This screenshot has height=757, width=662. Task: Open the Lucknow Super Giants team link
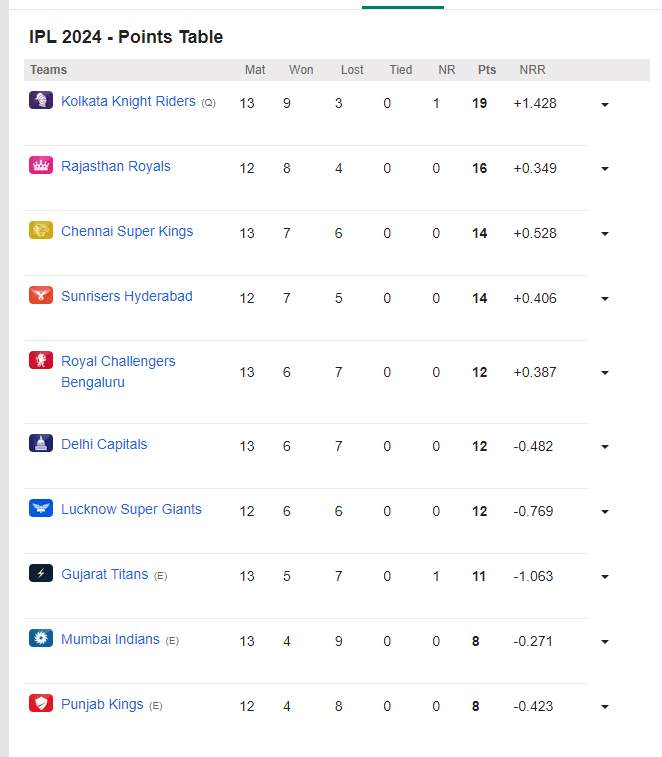pyautogui.click(x=131, y=509)
